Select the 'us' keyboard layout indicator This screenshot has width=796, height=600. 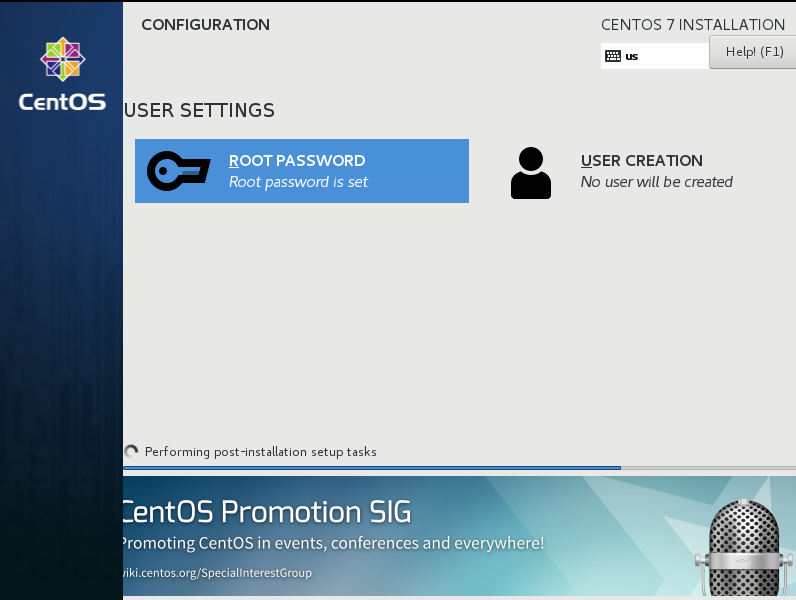[x=654, y=56]
